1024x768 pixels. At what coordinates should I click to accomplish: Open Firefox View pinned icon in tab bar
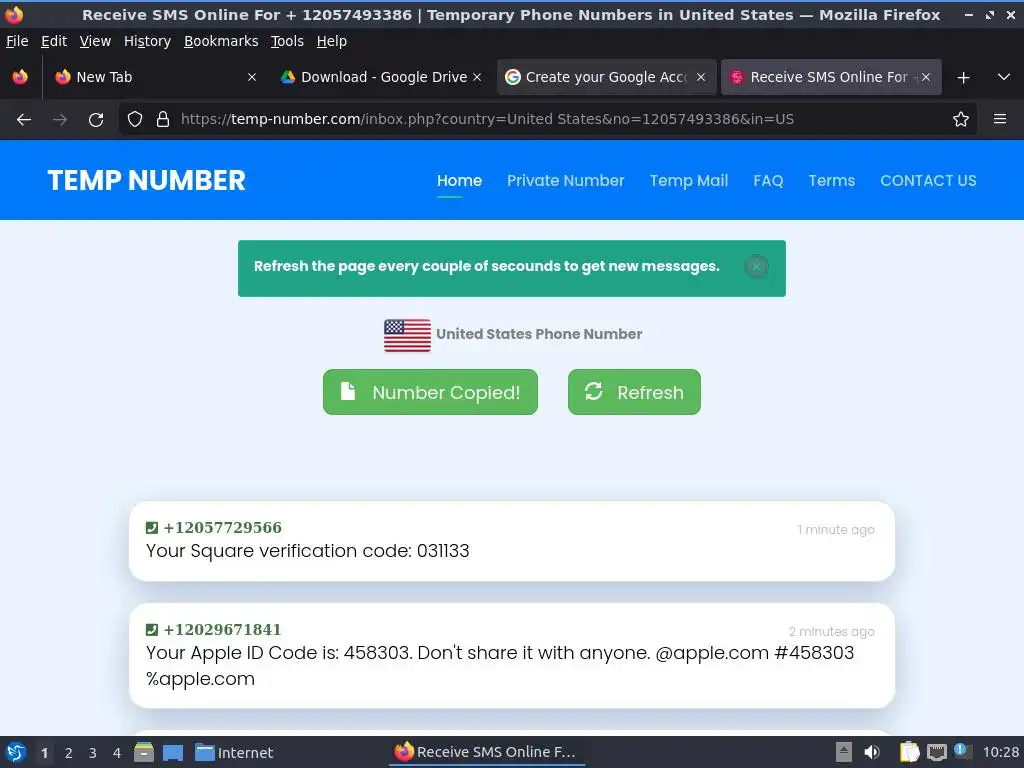click(20, 77)
